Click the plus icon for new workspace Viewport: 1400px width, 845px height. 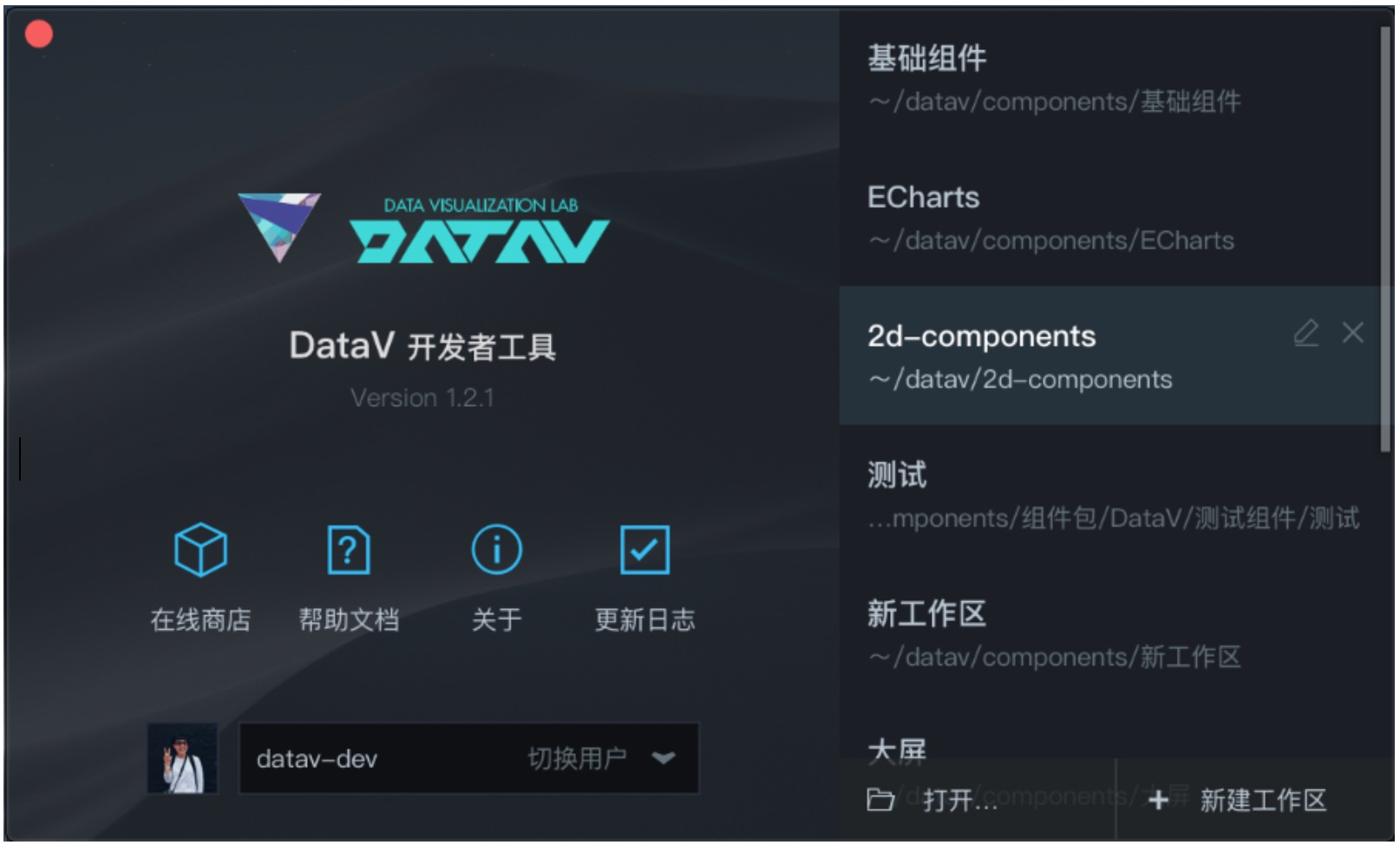(1158, 799)
